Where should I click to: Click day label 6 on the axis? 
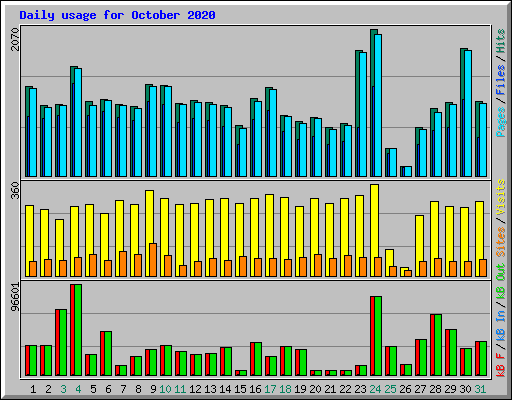point(108,389)
